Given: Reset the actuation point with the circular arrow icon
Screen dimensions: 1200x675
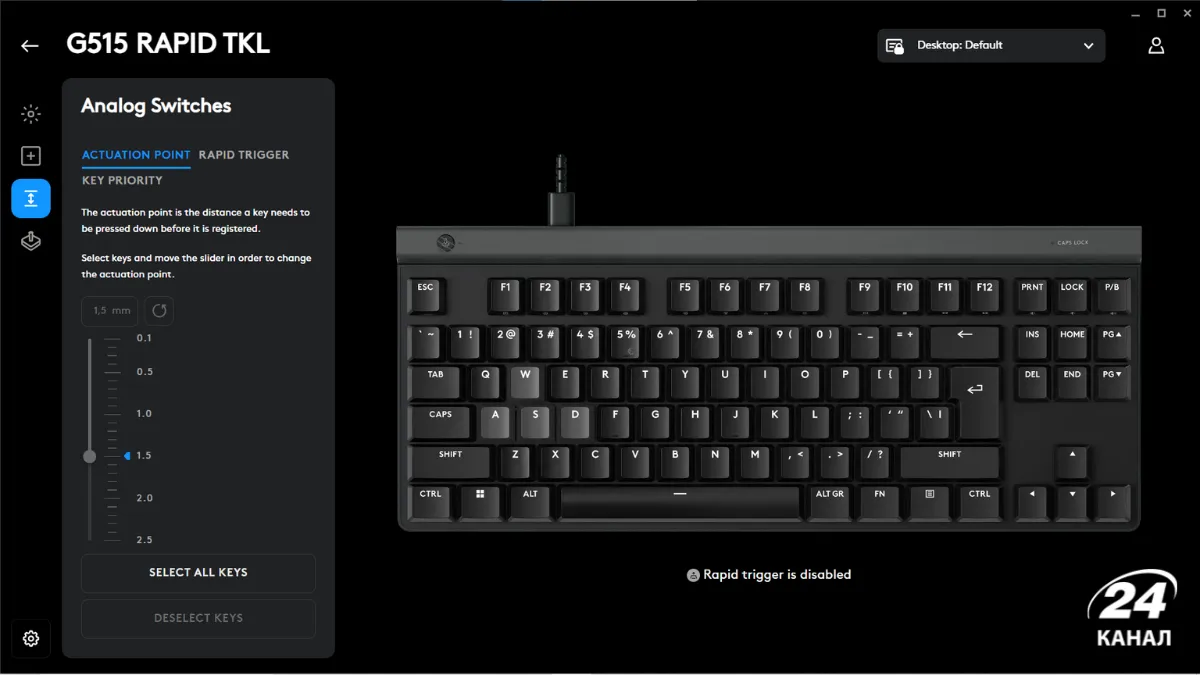Looking at the screenshot, I should click(x=159, y=311).
